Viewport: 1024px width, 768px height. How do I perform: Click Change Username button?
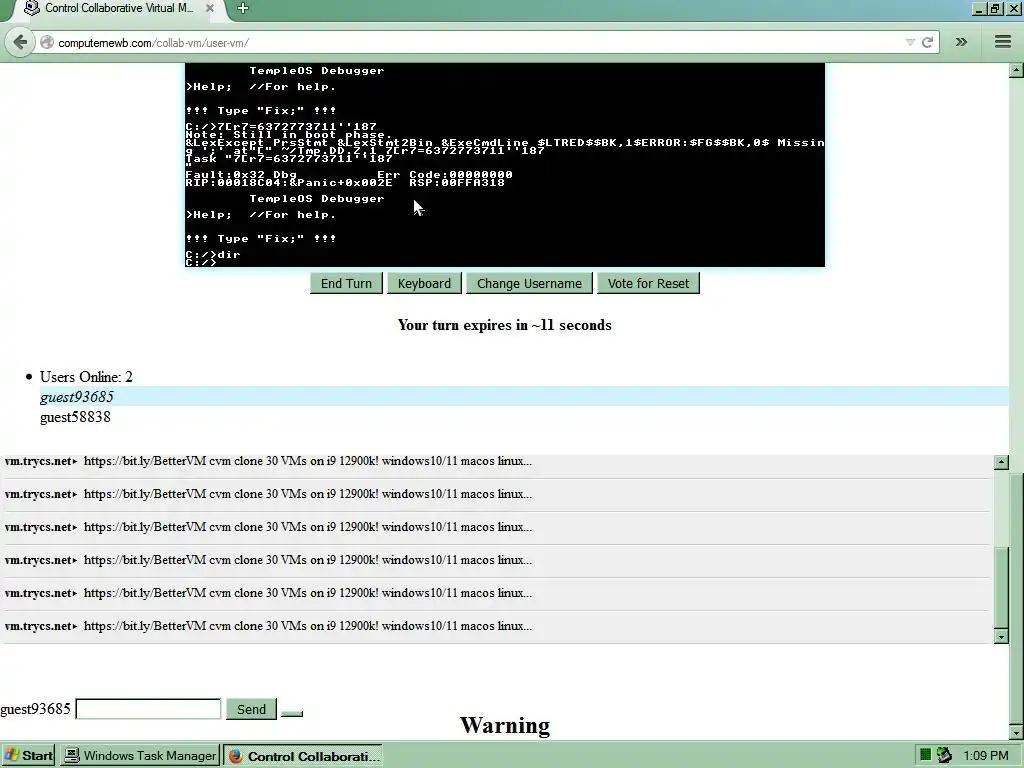point(529,283)
